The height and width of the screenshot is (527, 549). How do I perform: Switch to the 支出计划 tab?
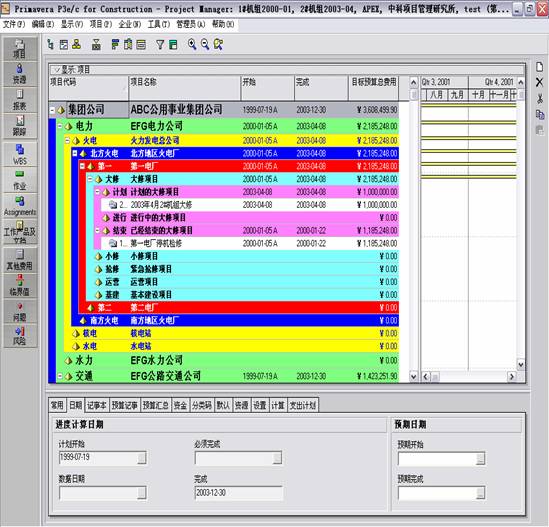(x=303, y=405)
